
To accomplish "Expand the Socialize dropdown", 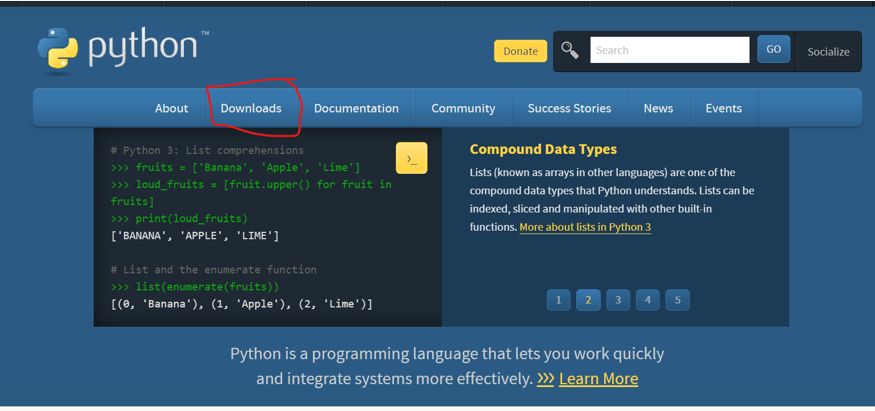I will [x=828, y=52].
